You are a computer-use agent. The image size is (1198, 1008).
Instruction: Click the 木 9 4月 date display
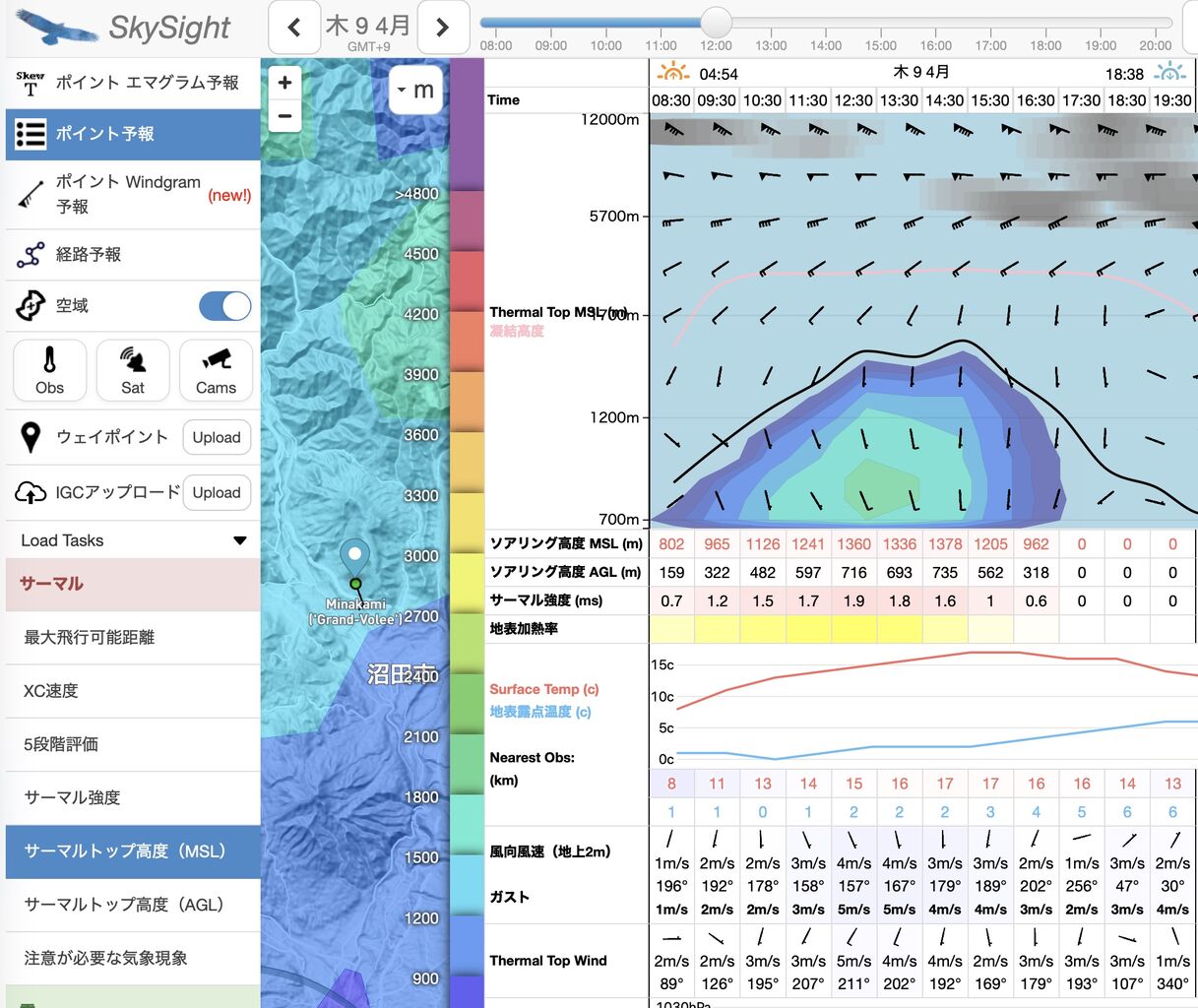point(368,25)
